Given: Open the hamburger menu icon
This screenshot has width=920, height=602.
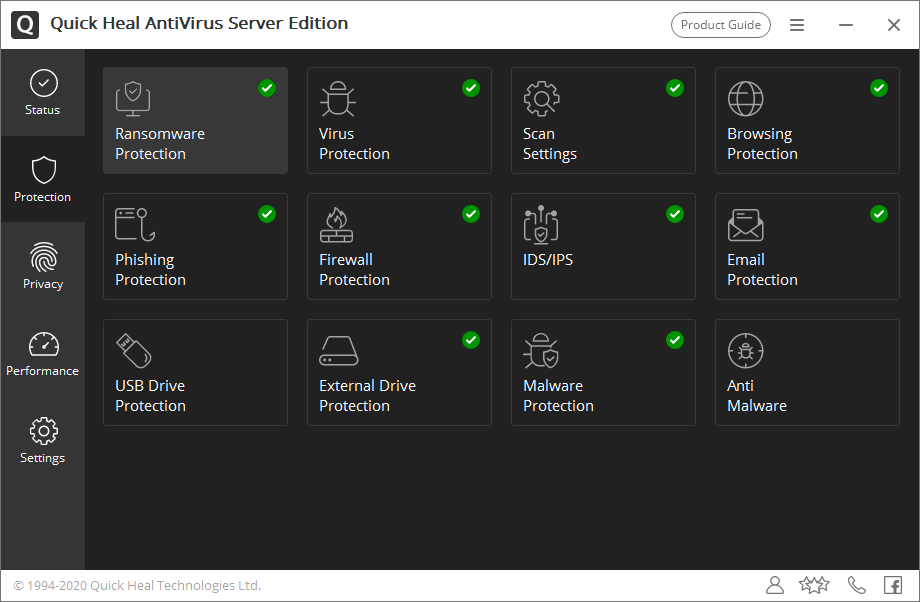Looking at the screenshot, I should [797, 25].
